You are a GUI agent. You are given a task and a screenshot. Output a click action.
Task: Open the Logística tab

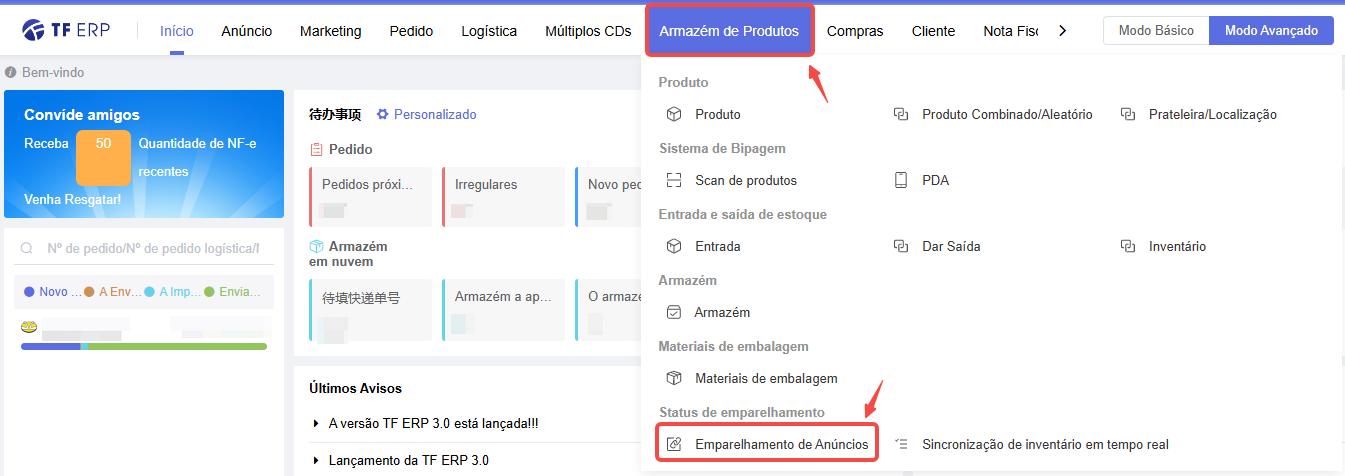(489, 31)
